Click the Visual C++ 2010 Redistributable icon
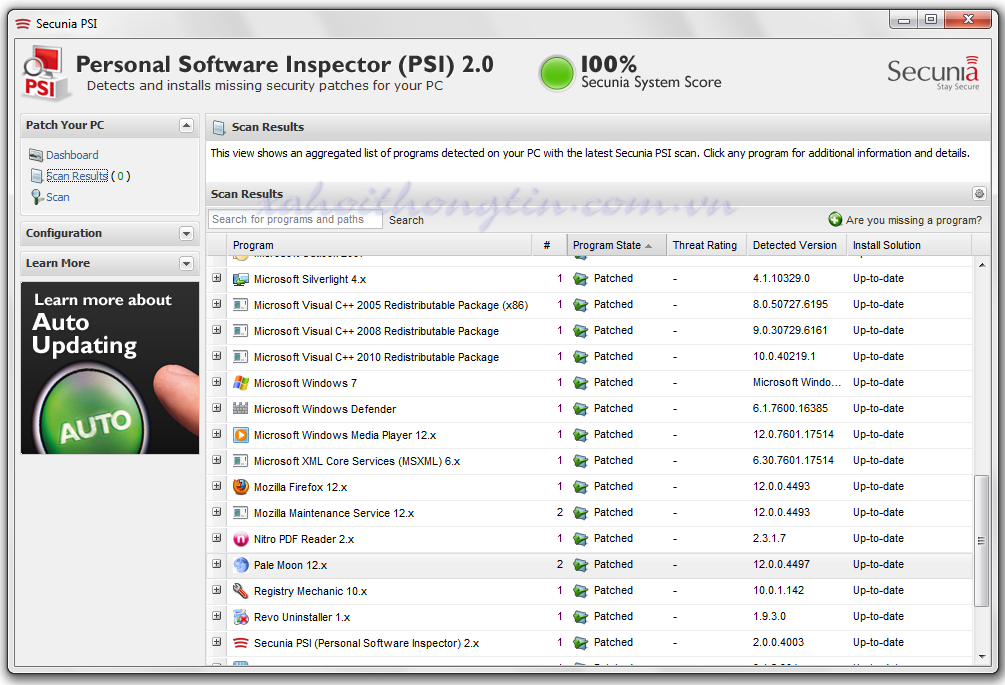Image resolution: width=1005 pixels, height=685 pixels. coord(240,357)
